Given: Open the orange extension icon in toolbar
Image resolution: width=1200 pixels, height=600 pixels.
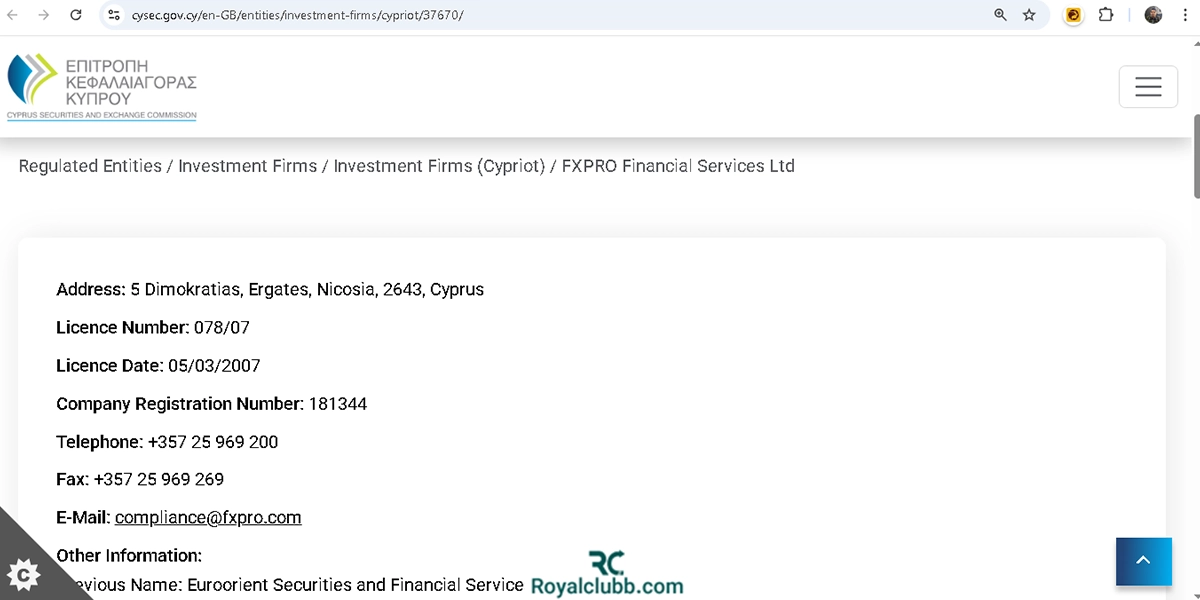Looking at the screenshot, I should coord(1073,15).
